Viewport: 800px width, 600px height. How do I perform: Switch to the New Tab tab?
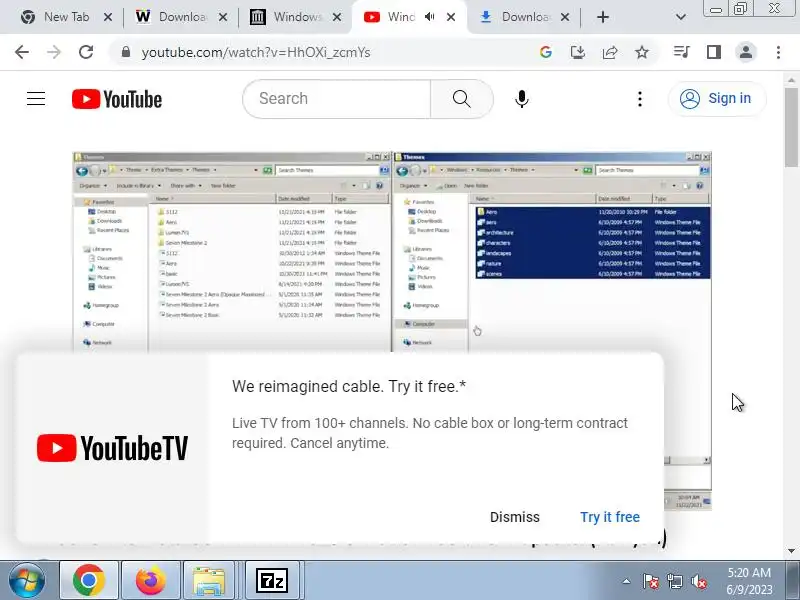66,17
